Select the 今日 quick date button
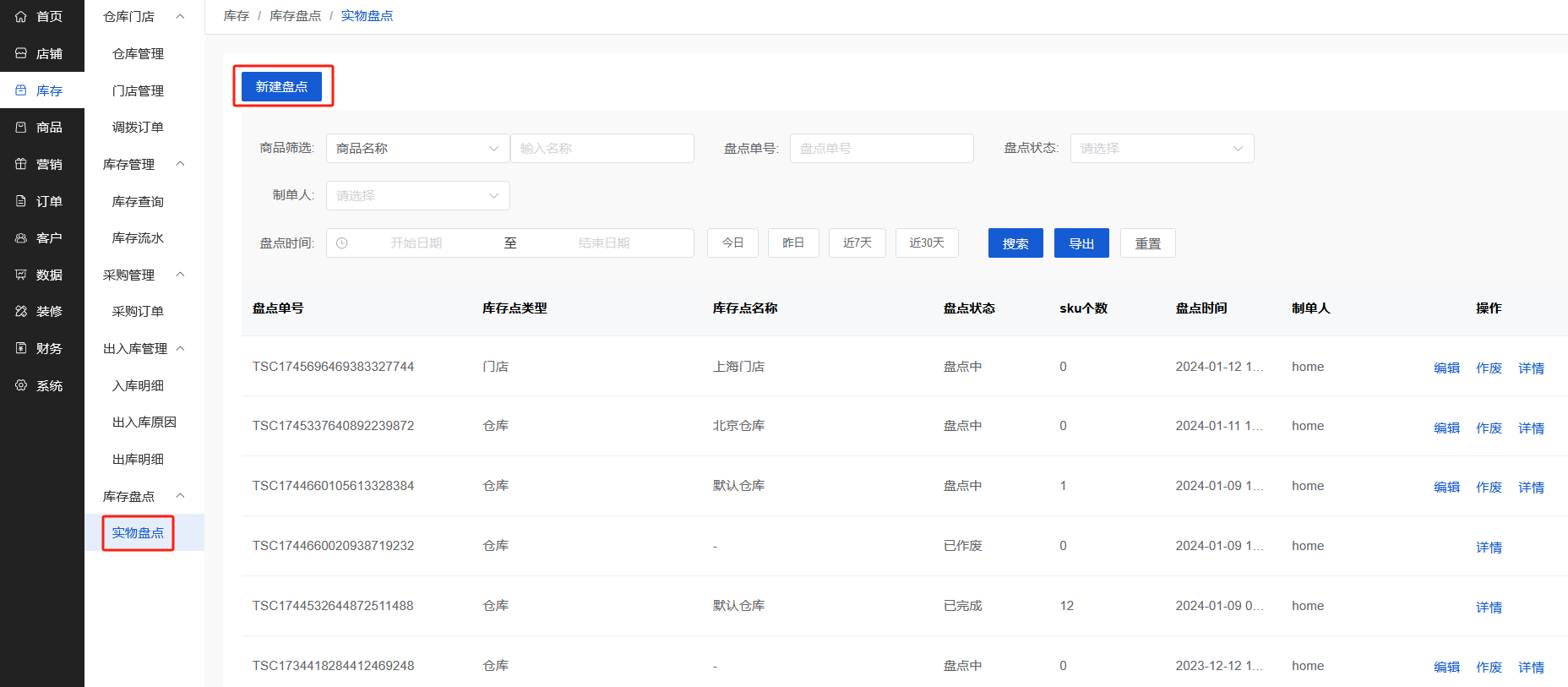Screen dimensions: 1568x687 (732, 243)
